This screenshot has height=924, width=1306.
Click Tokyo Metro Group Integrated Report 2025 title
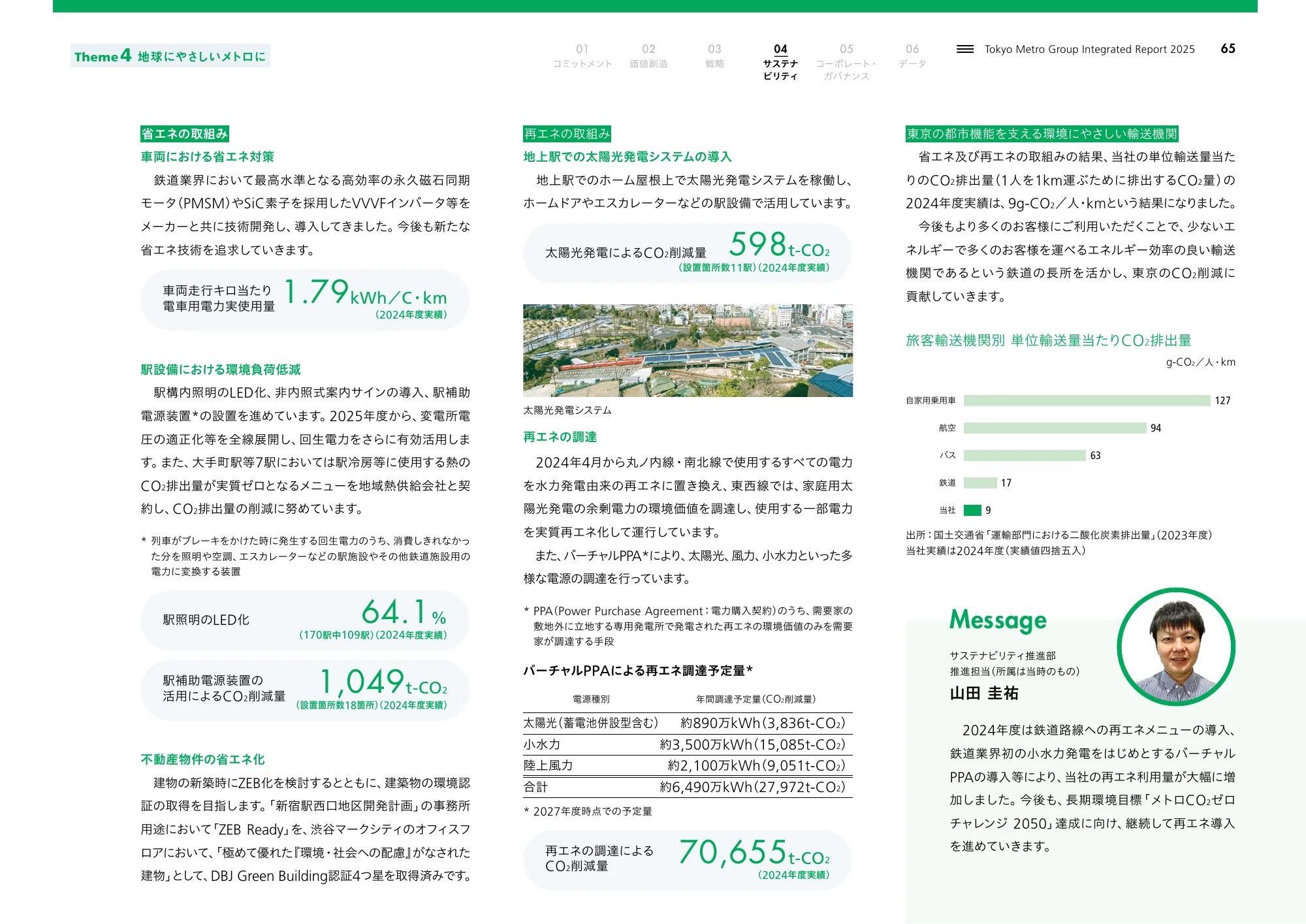[x=1090, y=50]
